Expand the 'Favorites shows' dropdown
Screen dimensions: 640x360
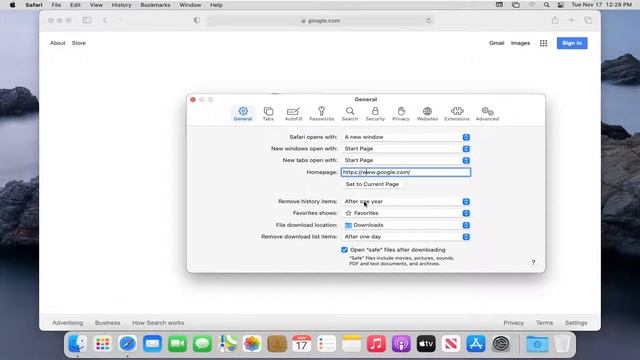click(x=406, y=213)
